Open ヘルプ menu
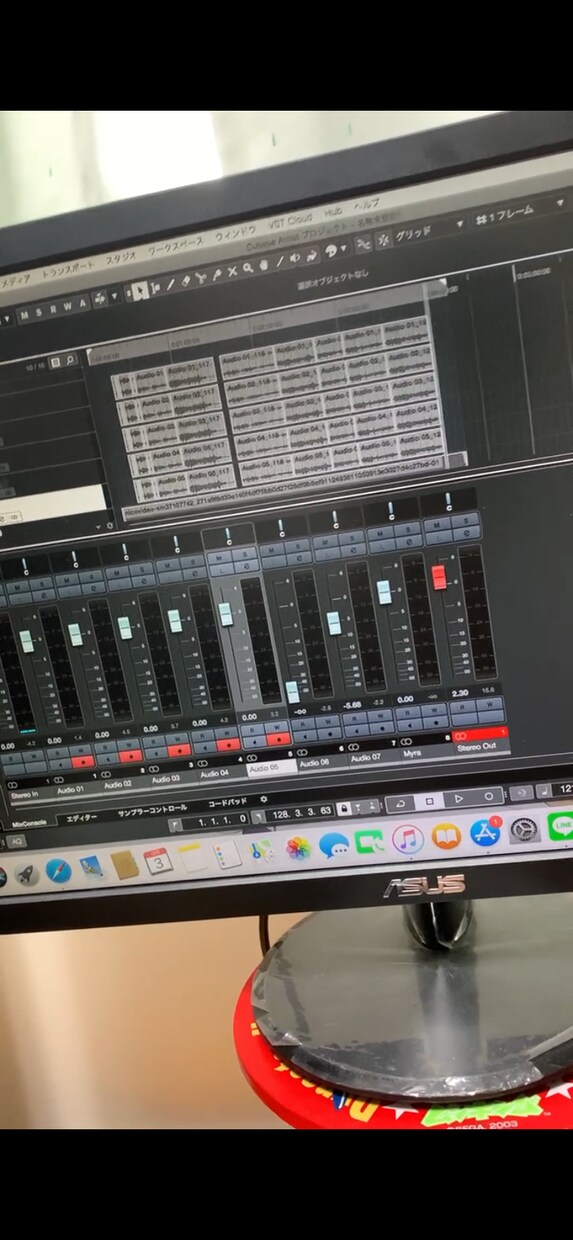 click(x=368, y=203)
